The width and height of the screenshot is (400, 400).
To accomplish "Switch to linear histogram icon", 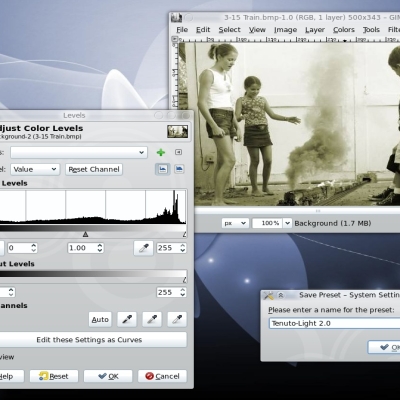I will click(x=163, y=169).
